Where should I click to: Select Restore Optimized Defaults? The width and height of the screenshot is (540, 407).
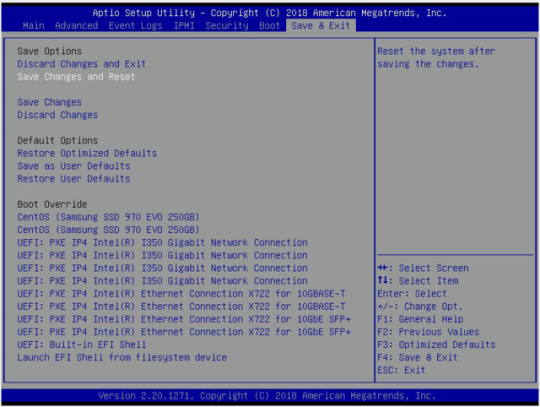click(x=87, y=153)
